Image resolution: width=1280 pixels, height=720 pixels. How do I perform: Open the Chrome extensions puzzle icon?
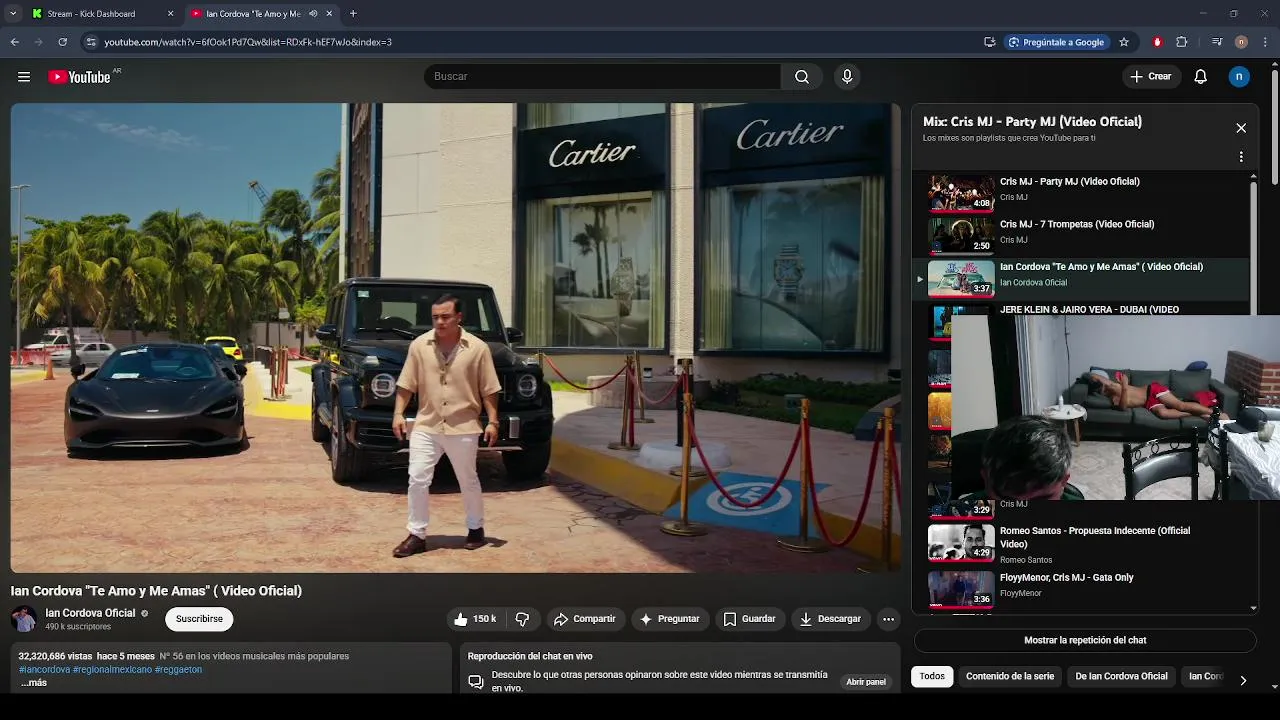click(x=1181, y=42)
